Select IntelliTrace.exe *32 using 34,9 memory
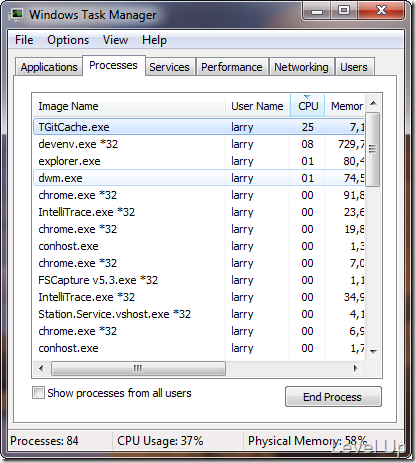 pos(199,297)
